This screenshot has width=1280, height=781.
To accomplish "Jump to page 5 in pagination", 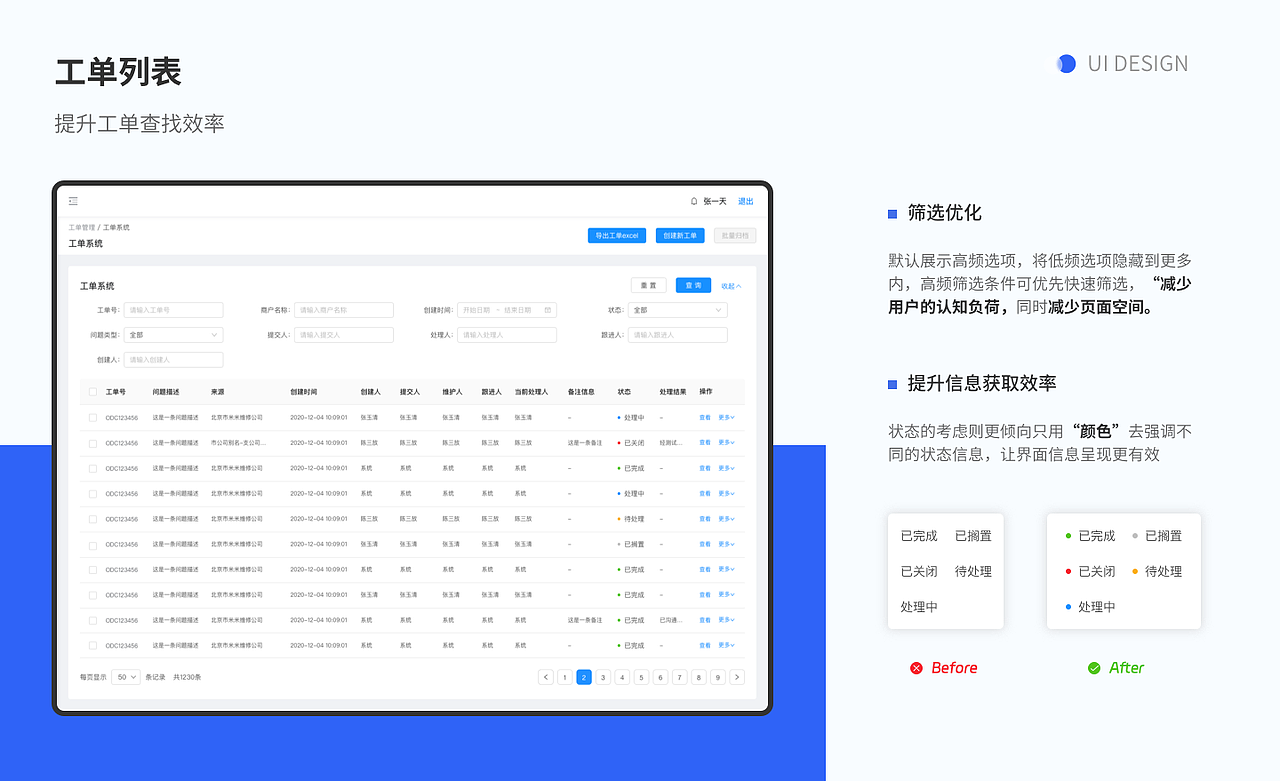I will pos(640,677).
